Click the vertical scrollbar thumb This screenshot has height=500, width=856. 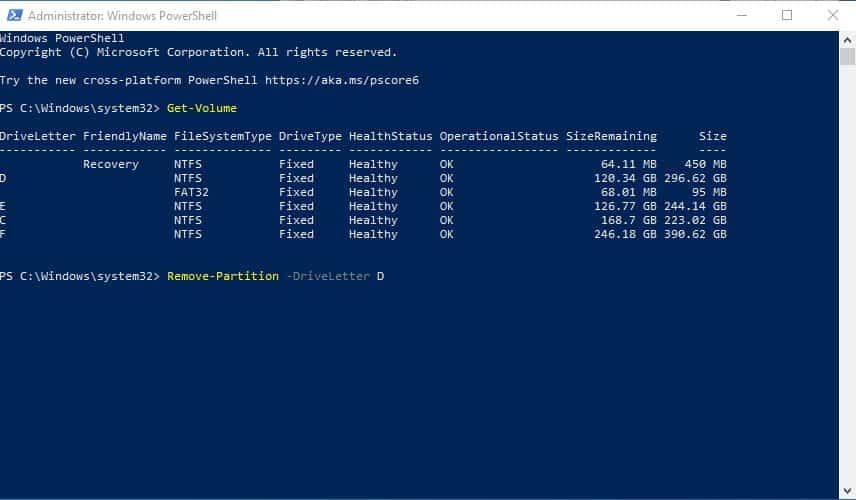point(847,57)
